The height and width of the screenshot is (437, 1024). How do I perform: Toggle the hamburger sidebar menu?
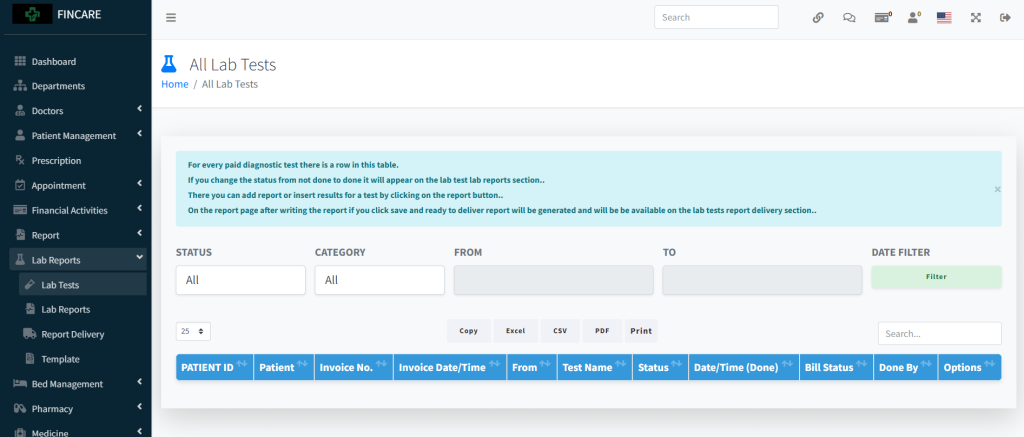coord(171,17)
